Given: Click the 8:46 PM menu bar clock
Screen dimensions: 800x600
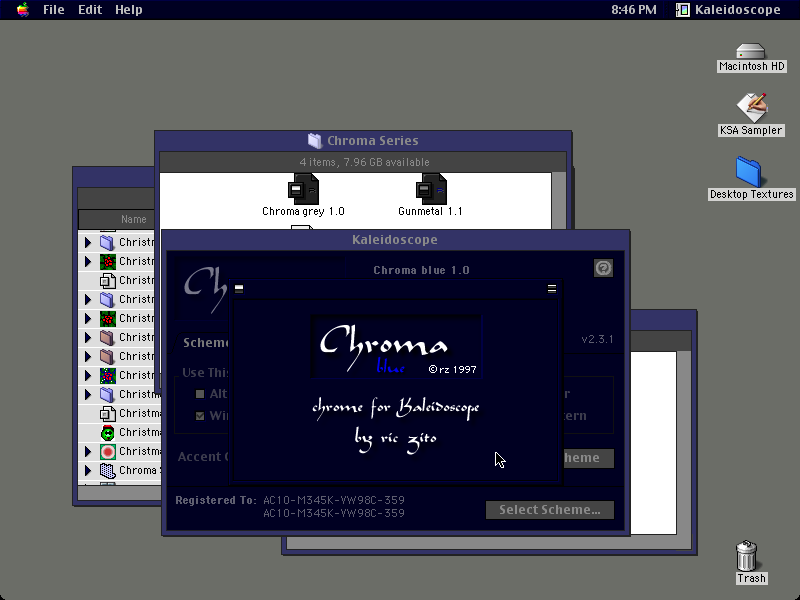Looking at the screenshot, I should coord(634,10).
